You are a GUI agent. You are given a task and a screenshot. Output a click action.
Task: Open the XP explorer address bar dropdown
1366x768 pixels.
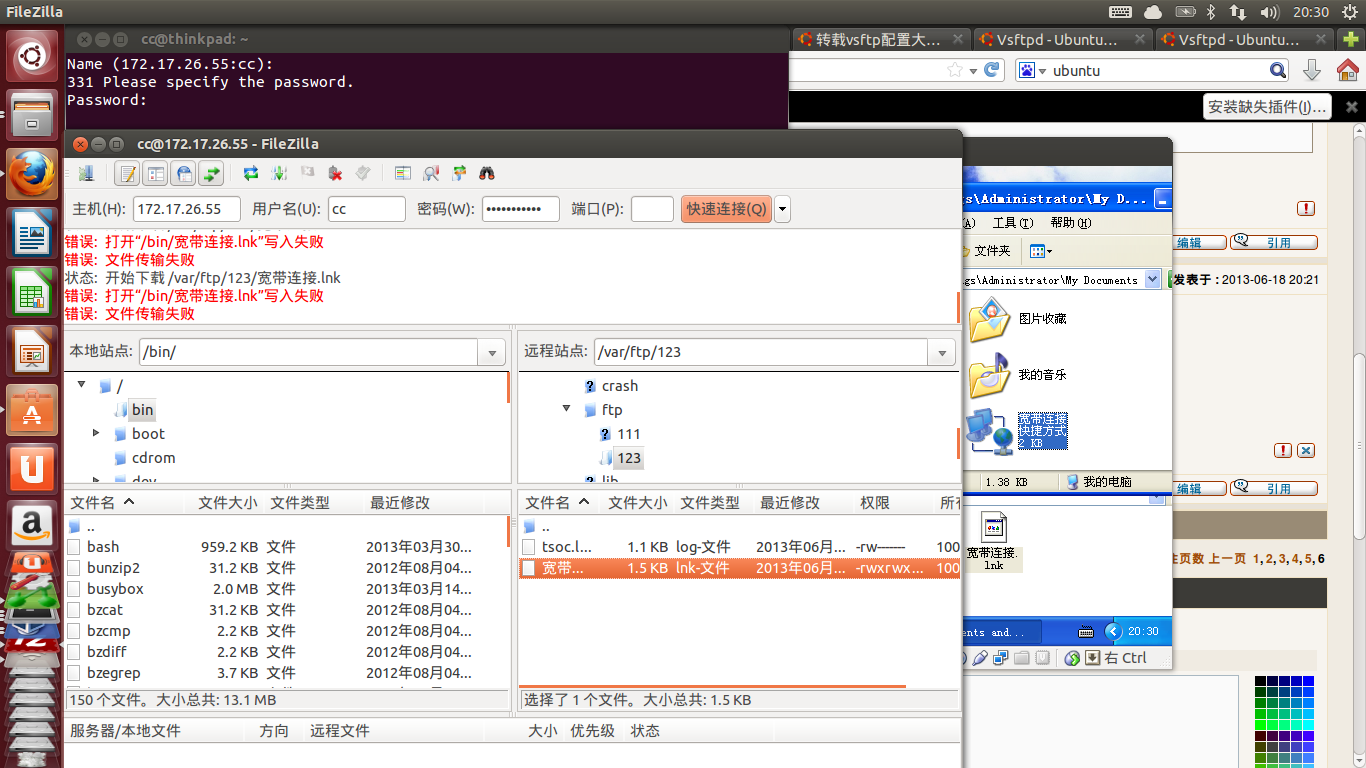(1153, 280)
